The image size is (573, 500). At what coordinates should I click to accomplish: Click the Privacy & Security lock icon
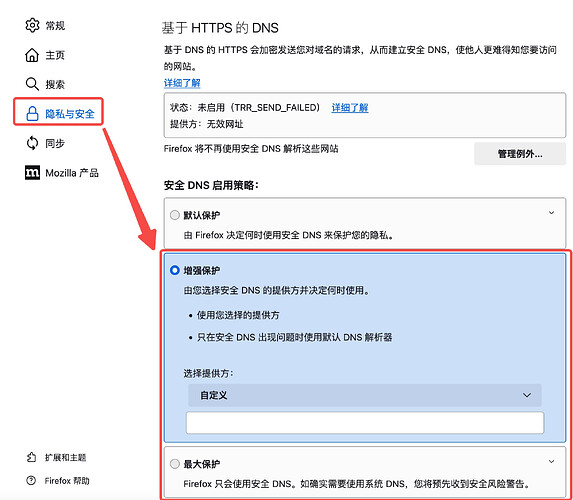coord(32,114)
